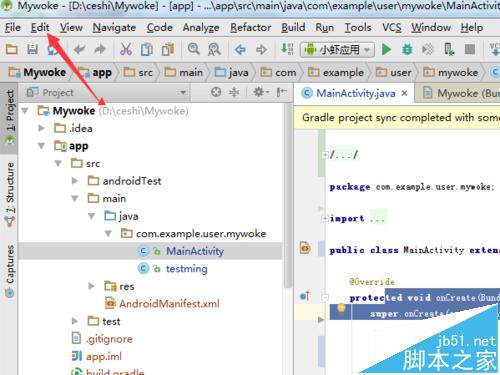Start debugging with the bug icon
Image resolution: width=500 pixels, height=375 pixels.
click(x=407, y=50)
